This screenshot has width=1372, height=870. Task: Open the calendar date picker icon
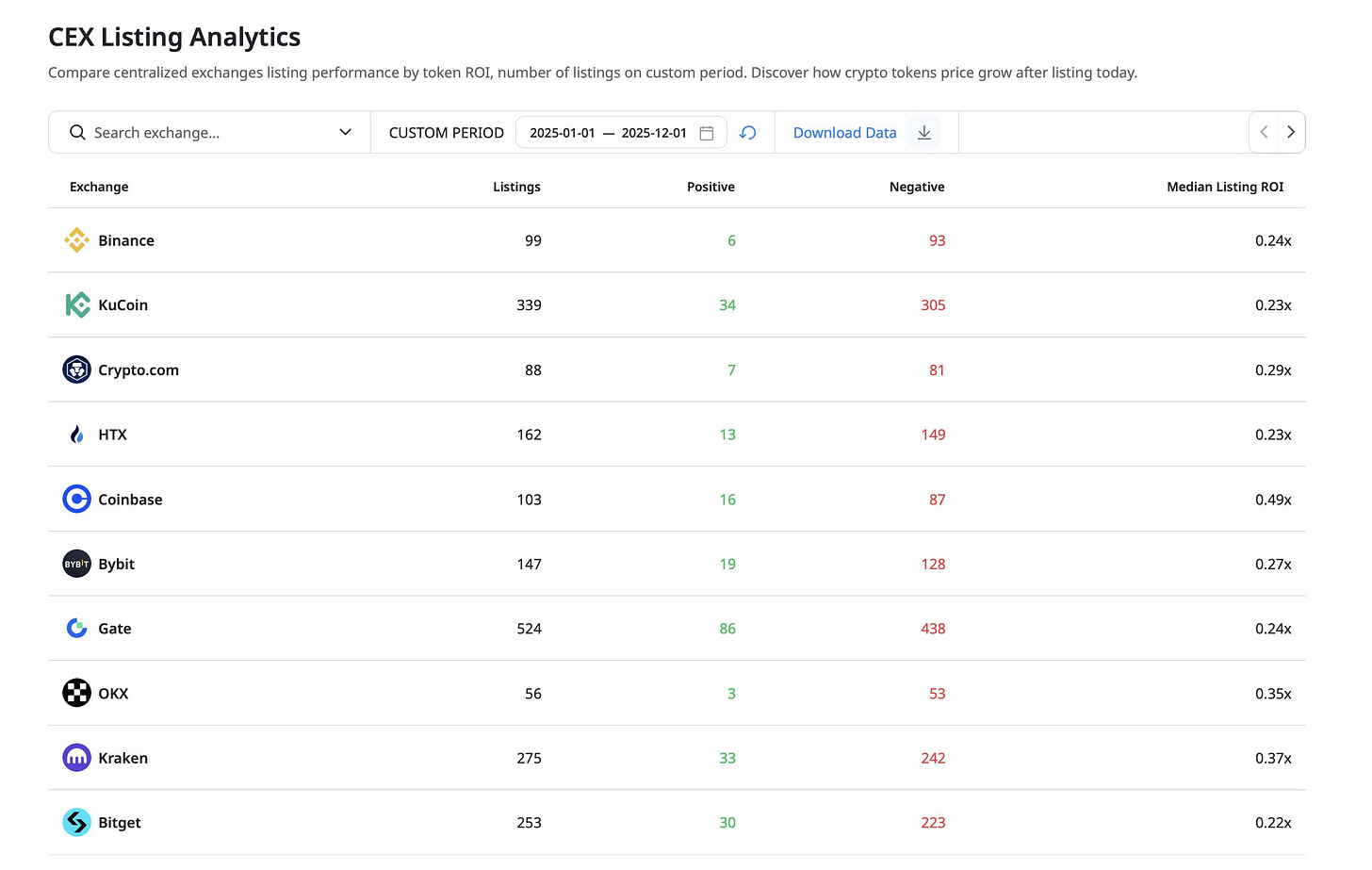point(707,133)
